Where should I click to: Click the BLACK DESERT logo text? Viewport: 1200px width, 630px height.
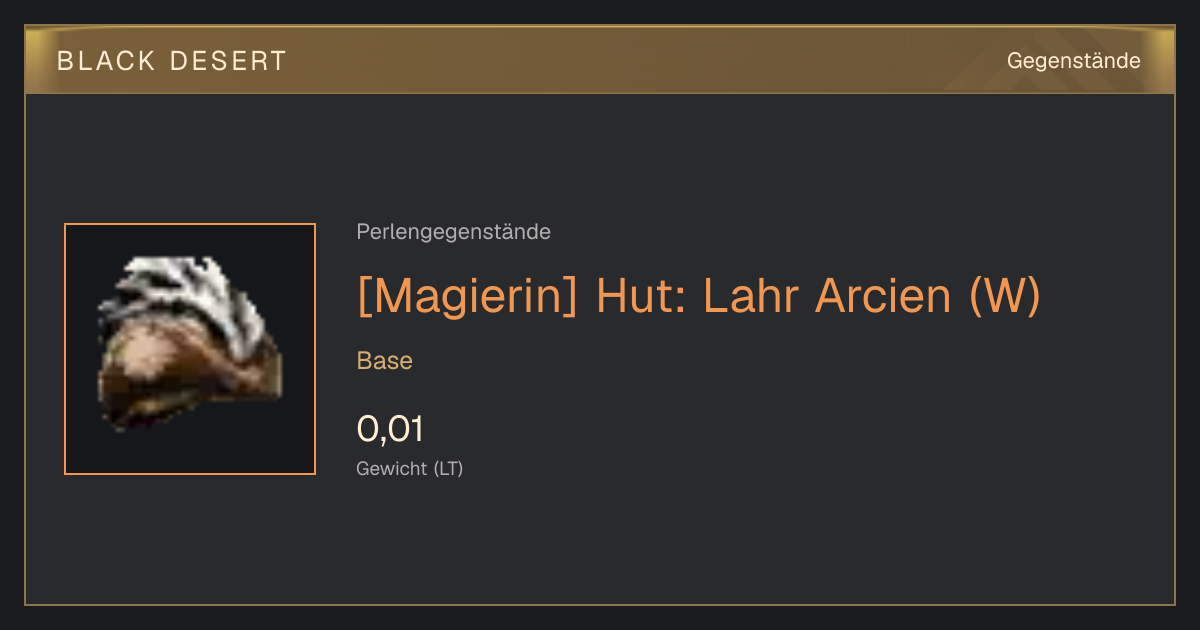(172, 61)
